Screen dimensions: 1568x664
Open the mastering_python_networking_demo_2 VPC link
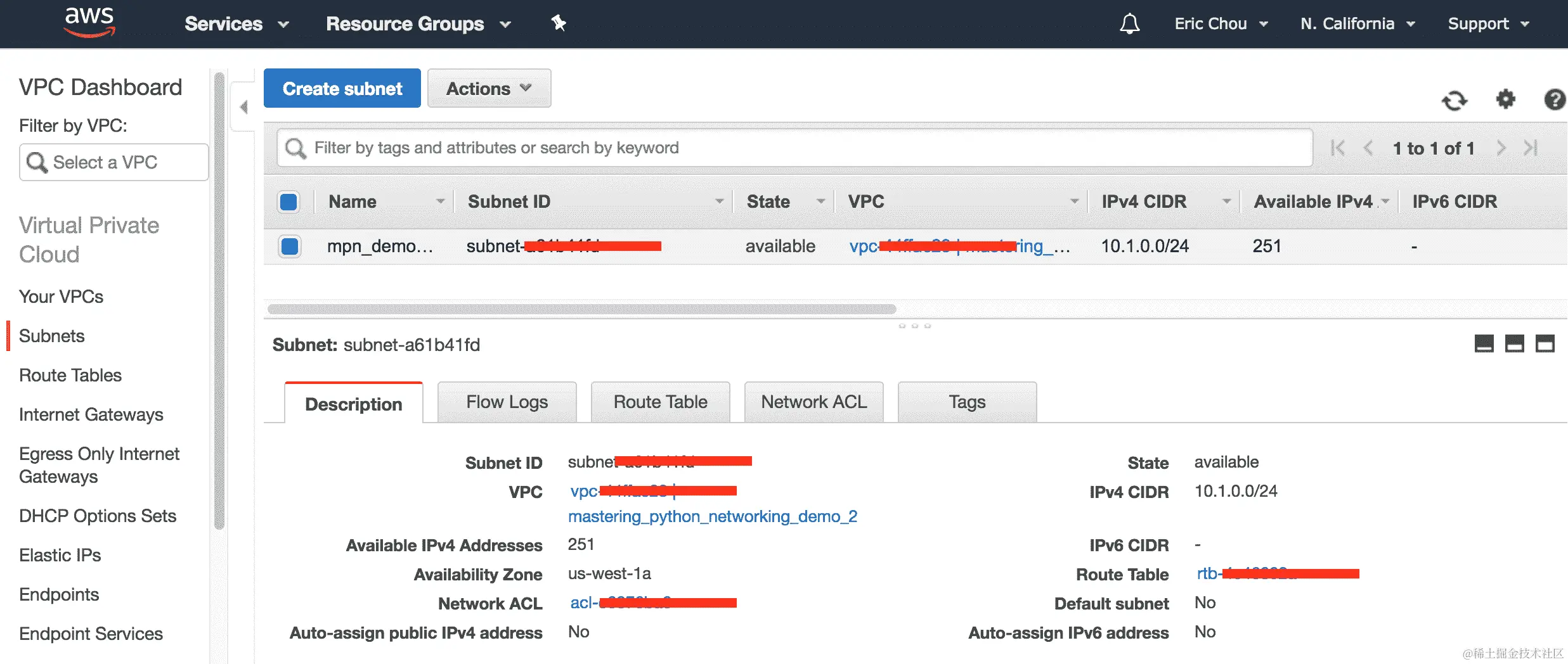click(712, 516)
